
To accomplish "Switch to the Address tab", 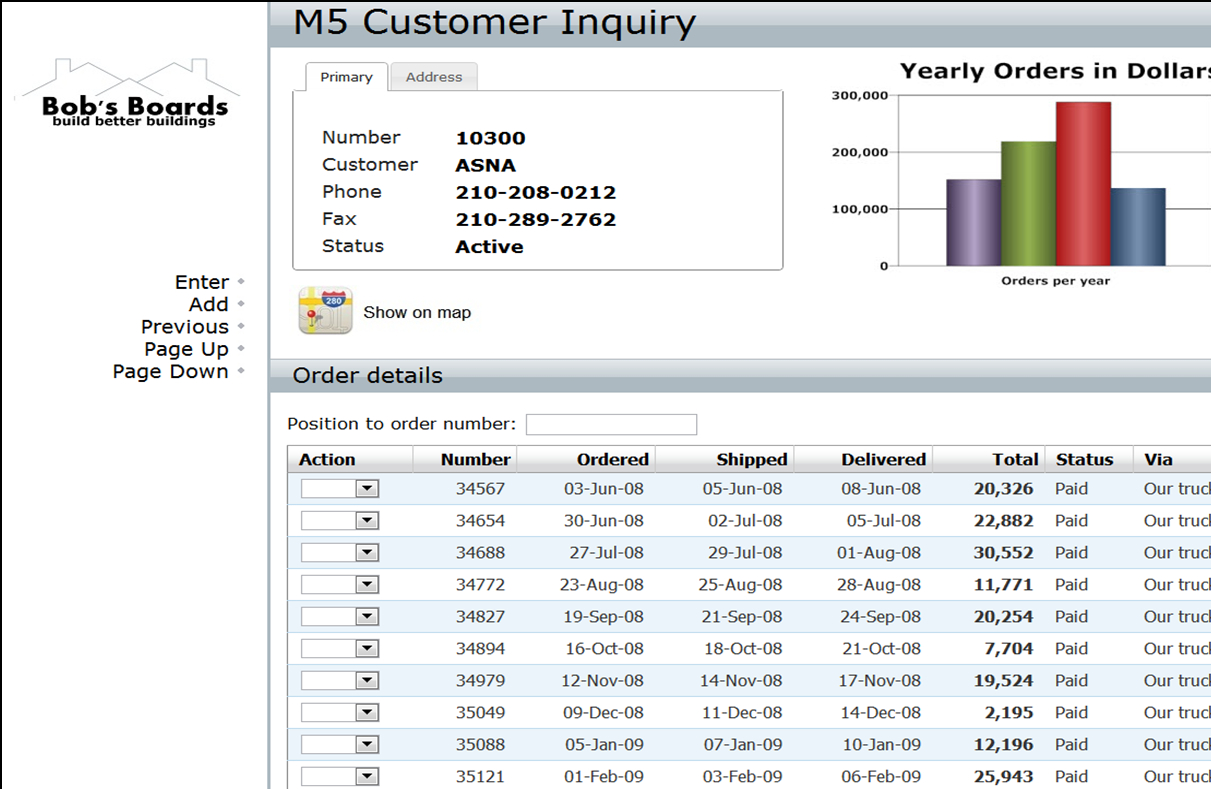I will point(434,77).
